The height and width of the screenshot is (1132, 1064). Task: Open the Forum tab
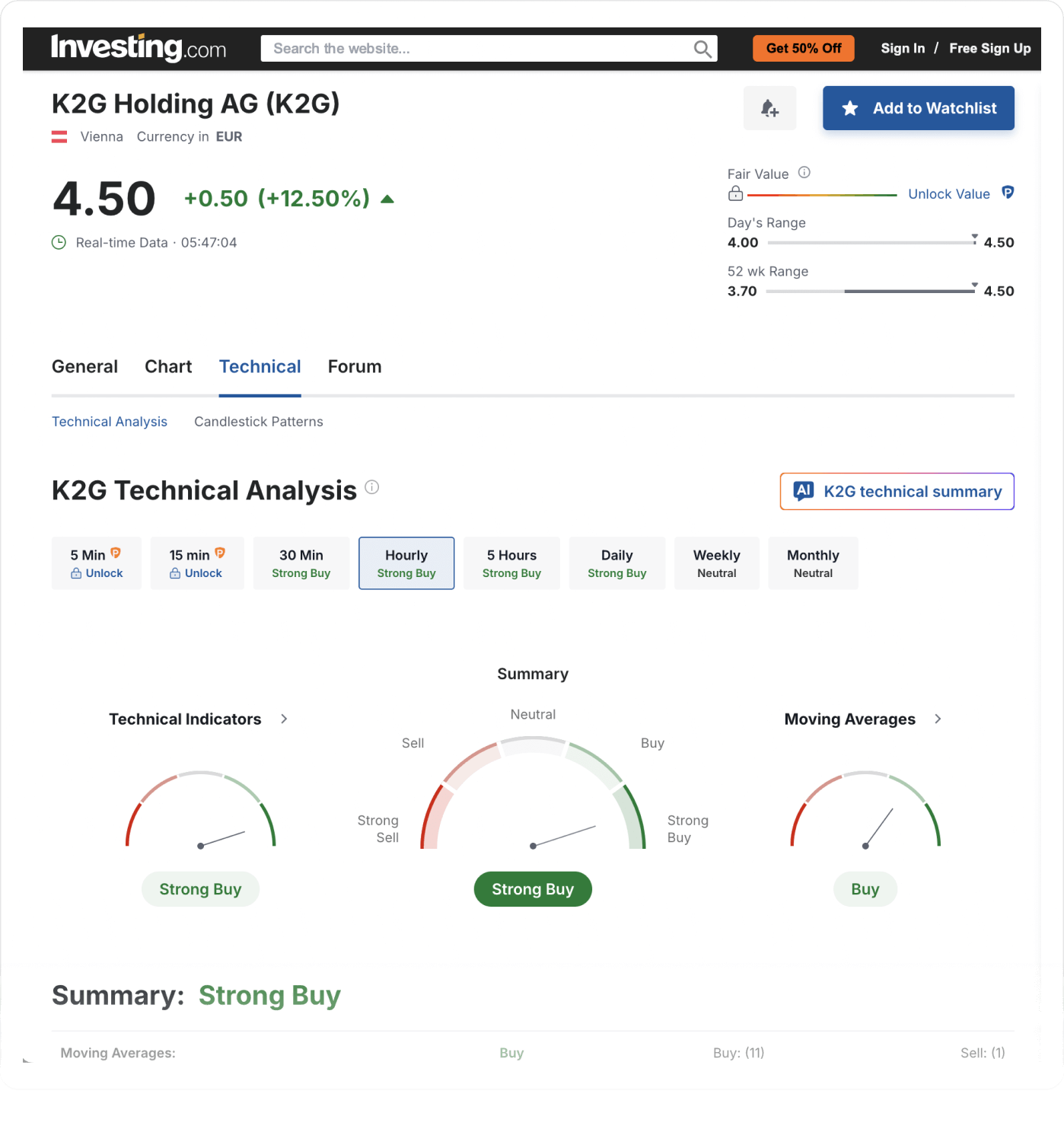354,366
